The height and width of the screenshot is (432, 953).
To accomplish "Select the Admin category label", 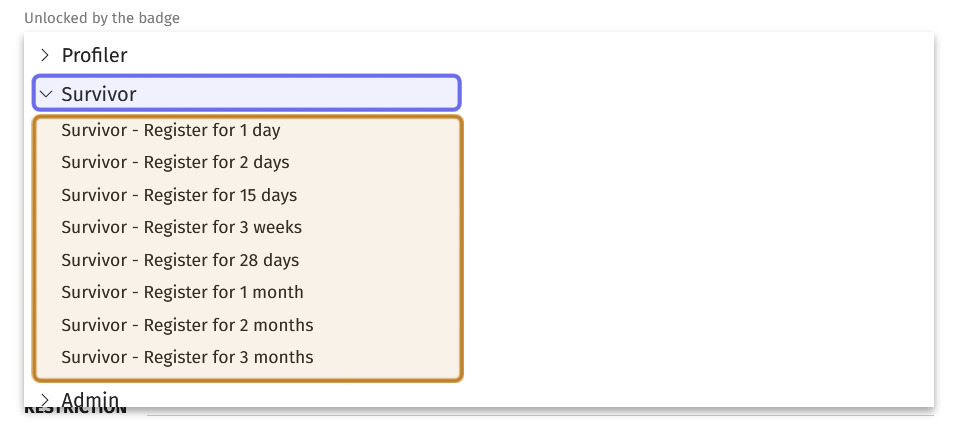I will [x=90, y=399].
